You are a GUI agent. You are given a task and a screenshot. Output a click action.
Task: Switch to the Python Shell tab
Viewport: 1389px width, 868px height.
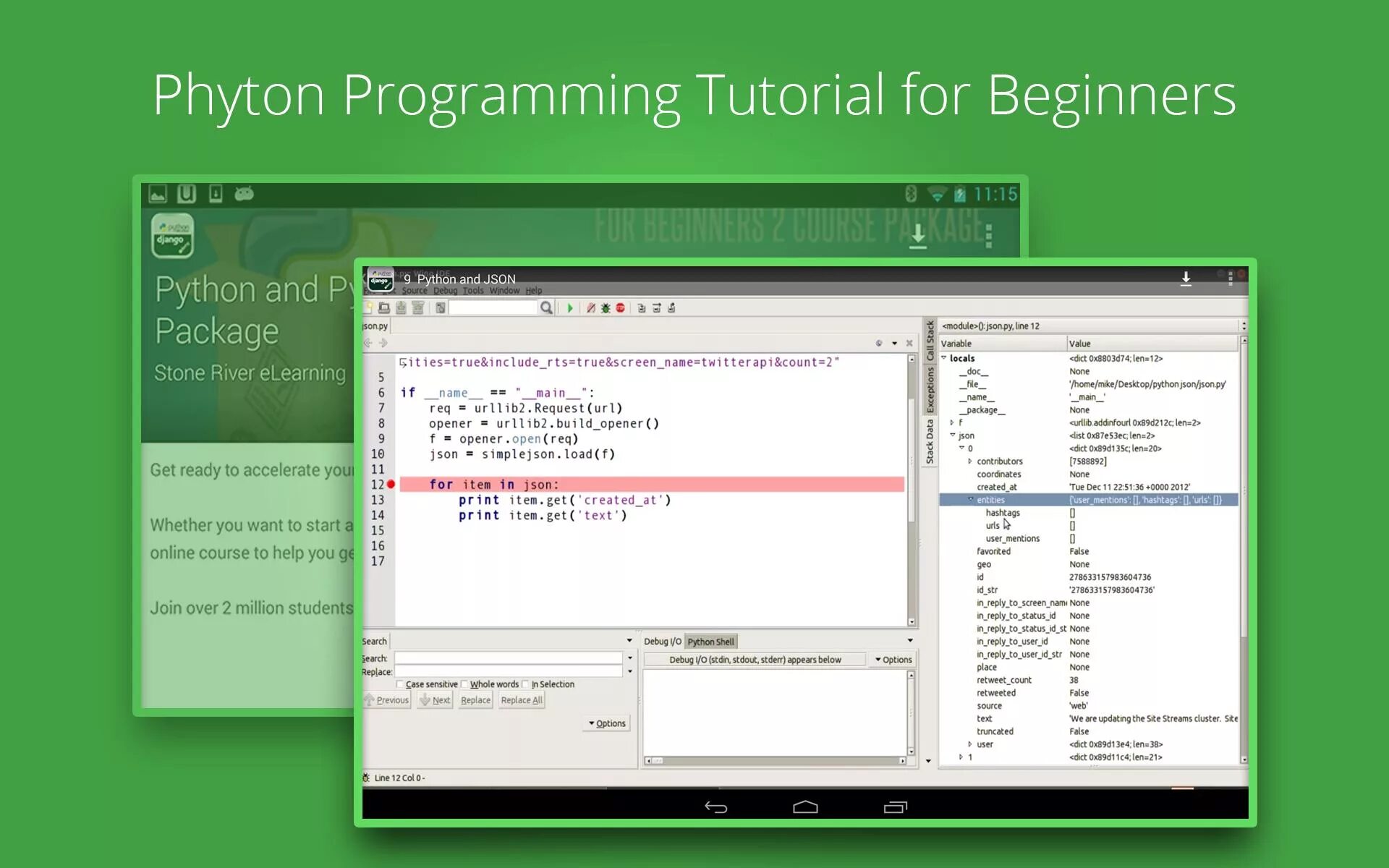[710, 642]
